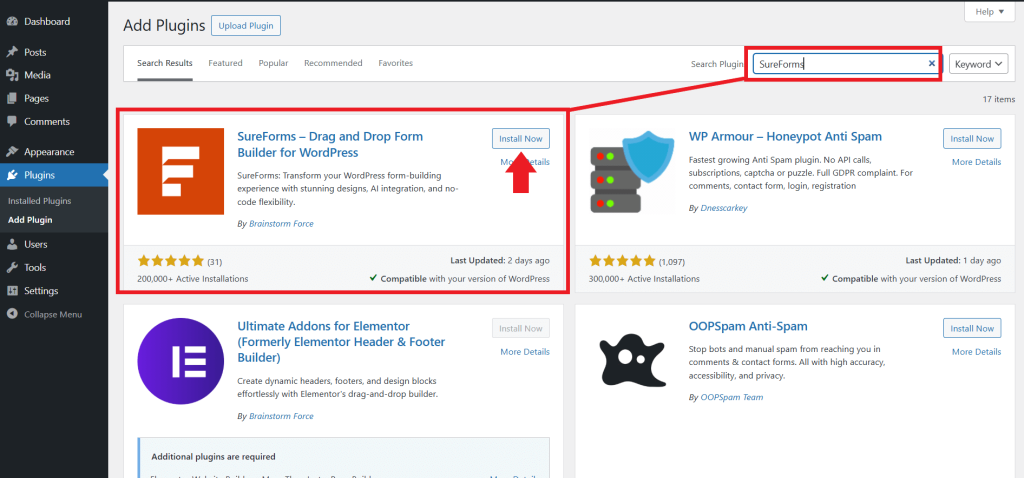This screenshot has height=478, width=1024.
Task: View More Details for OOPSpam Anti-Spam
Action: click(x=976, y=352)
